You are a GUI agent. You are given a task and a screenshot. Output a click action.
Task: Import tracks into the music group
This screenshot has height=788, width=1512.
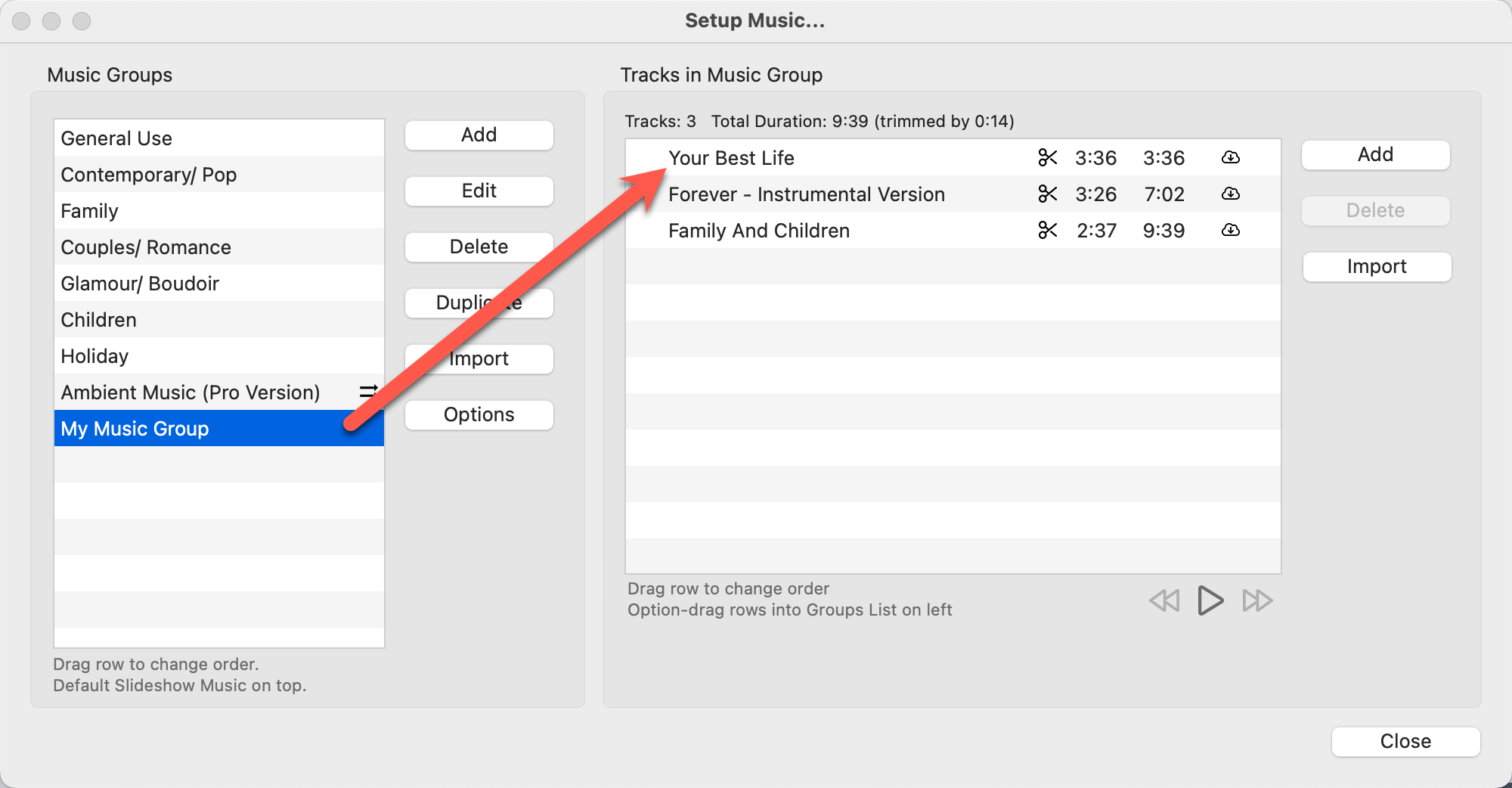tap(1376, 267)
